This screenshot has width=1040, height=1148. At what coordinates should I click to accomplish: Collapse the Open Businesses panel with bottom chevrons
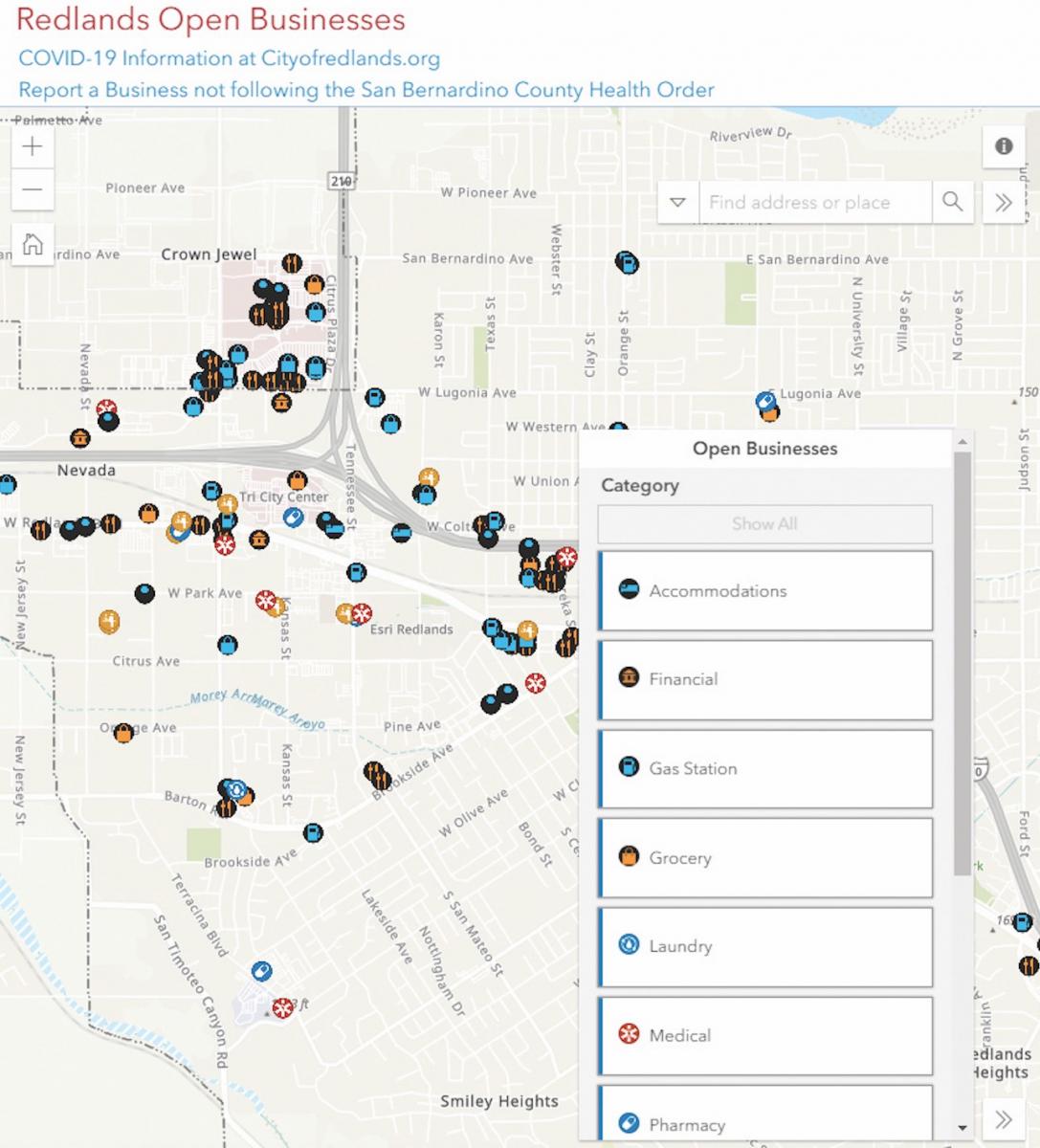click(x=1004, y=1119)
